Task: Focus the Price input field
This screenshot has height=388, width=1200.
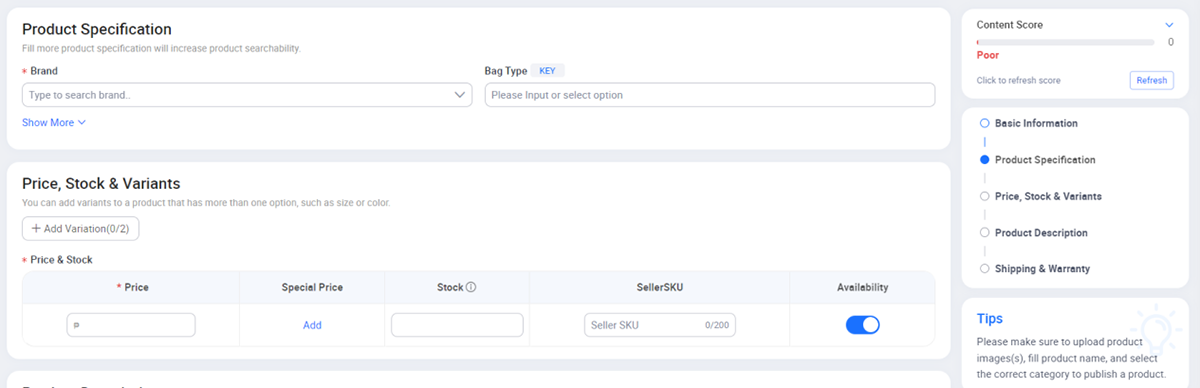Action: coord(131,325)
